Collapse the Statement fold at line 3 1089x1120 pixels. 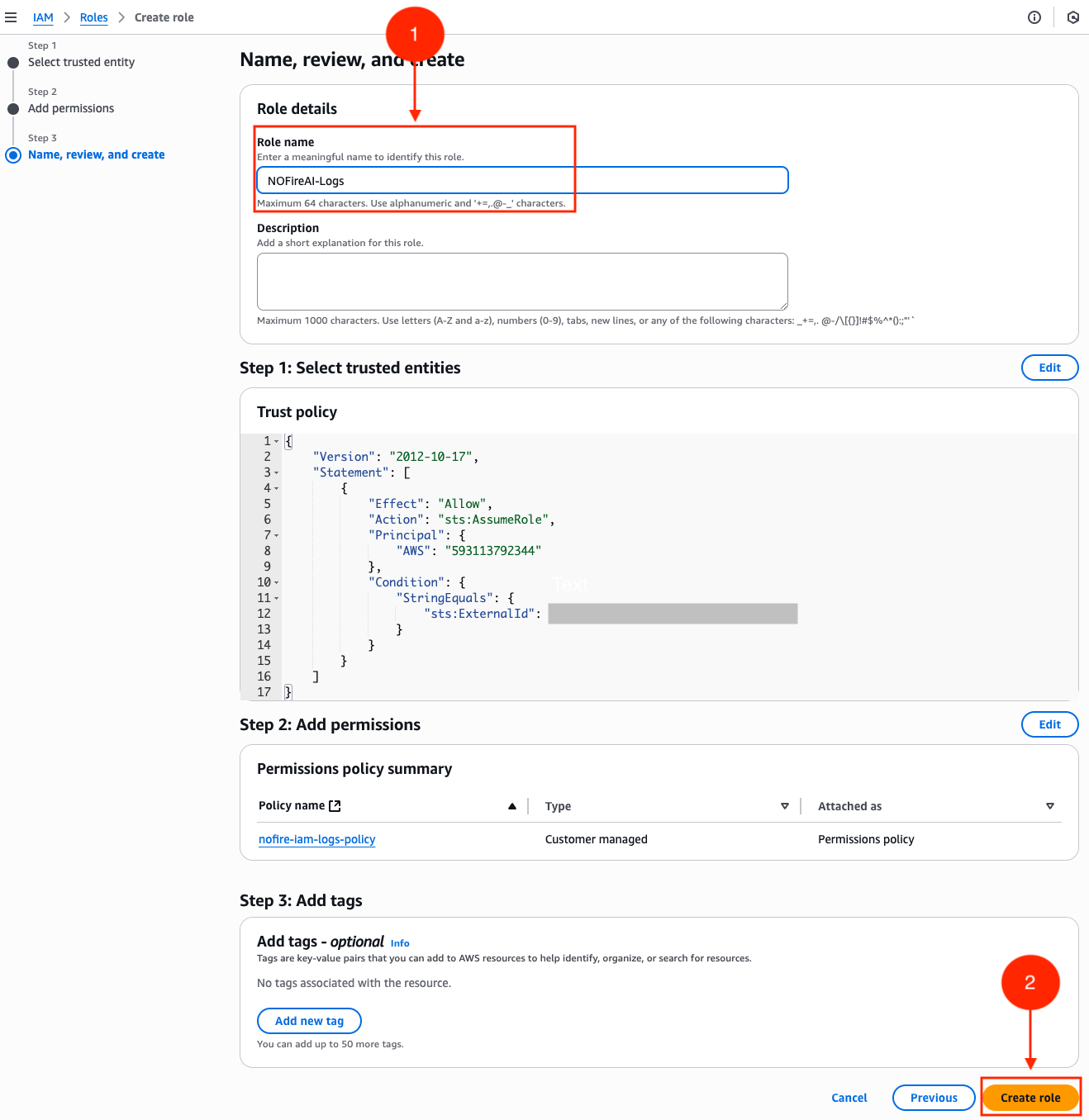[x=277, y=473]
